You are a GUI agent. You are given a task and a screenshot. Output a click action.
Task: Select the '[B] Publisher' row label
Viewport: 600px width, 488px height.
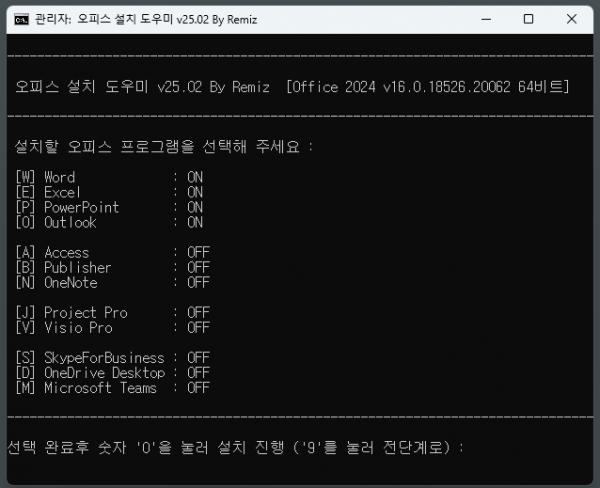[63, 268]
